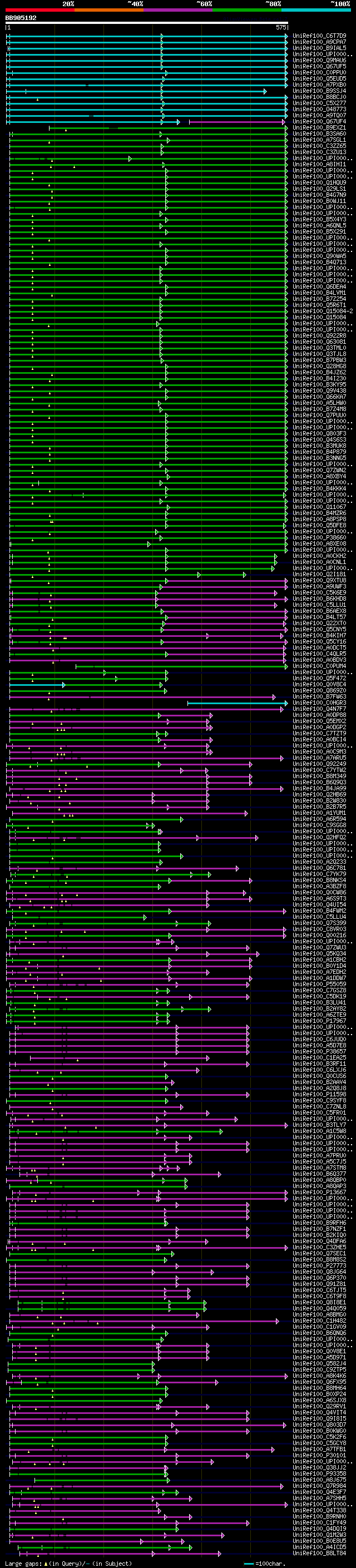The height and width of the screenshot is (1568, 356).
Task: Select hit label UniRef100_B4KIH7
Action: click(319, 635)
